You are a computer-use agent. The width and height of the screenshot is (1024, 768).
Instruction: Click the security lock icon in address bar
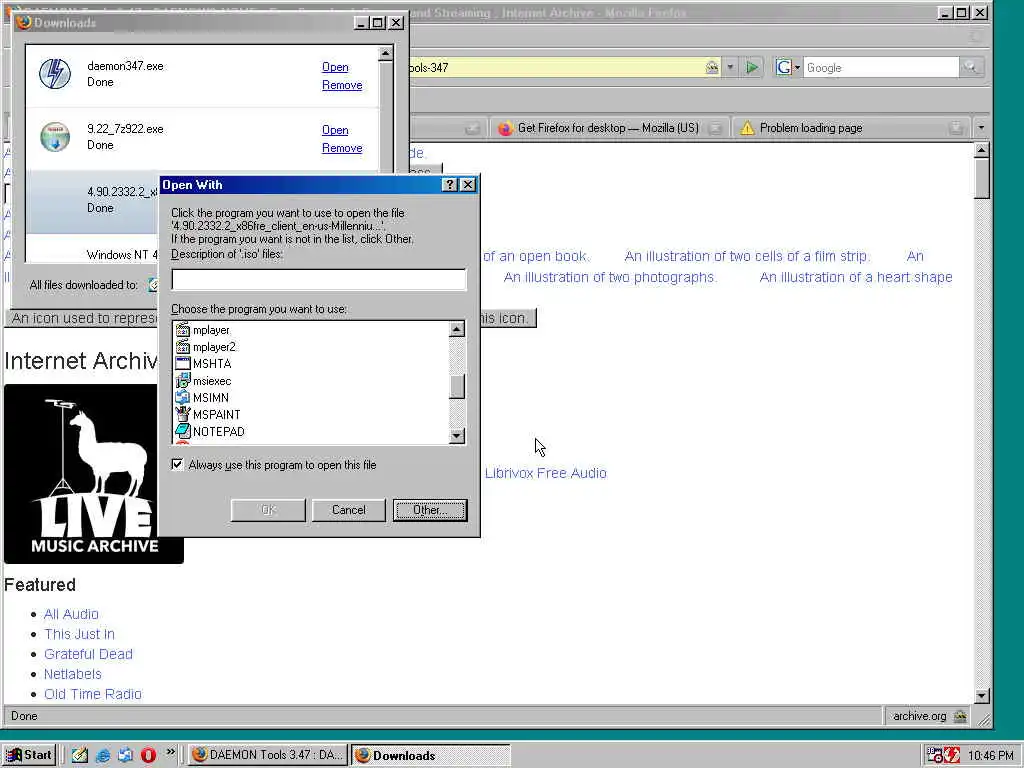click(712, 67)
